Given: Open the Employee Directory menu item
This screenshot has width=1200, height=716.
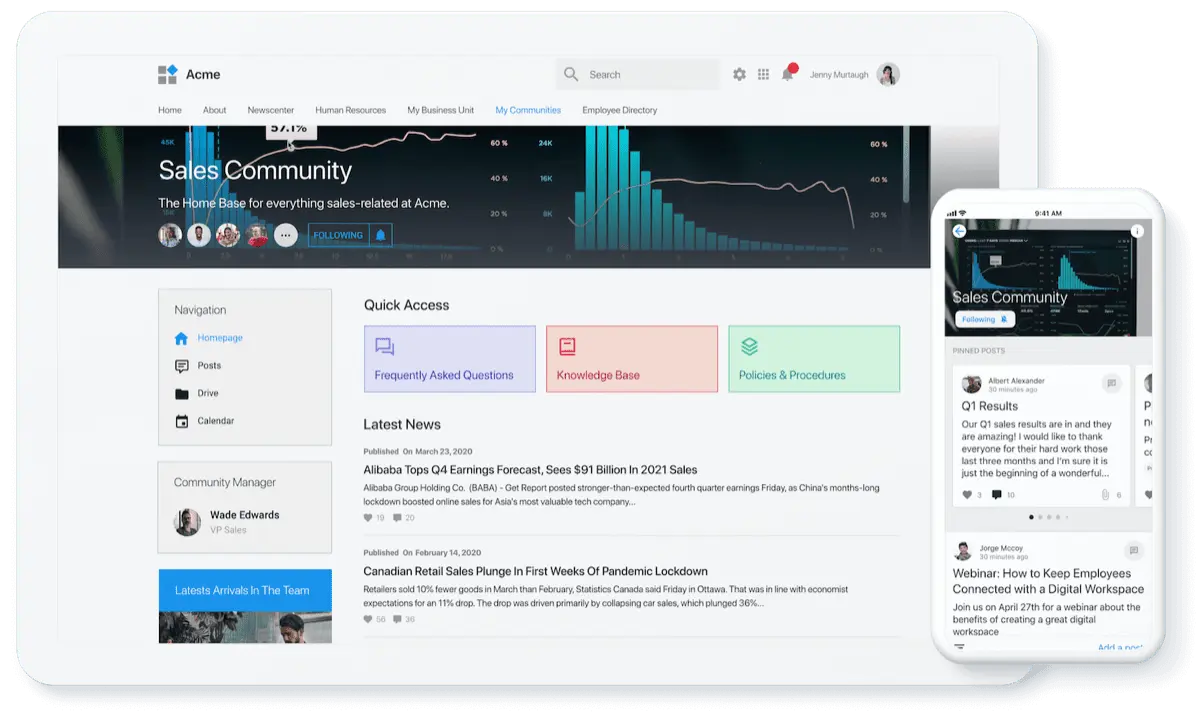Looking at the screenshot, I should [619, 110].
